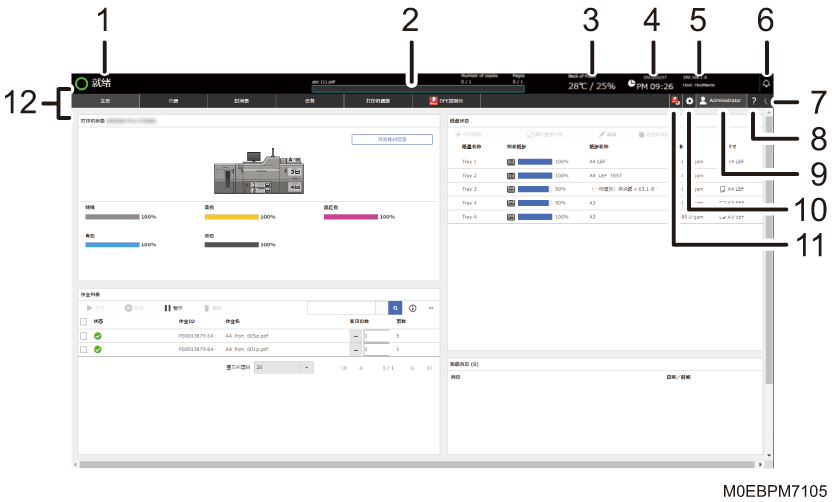Expand the items-per-page dropdown showing 20
The width and height of the screenshot is (832, 502).
(284, 367)
